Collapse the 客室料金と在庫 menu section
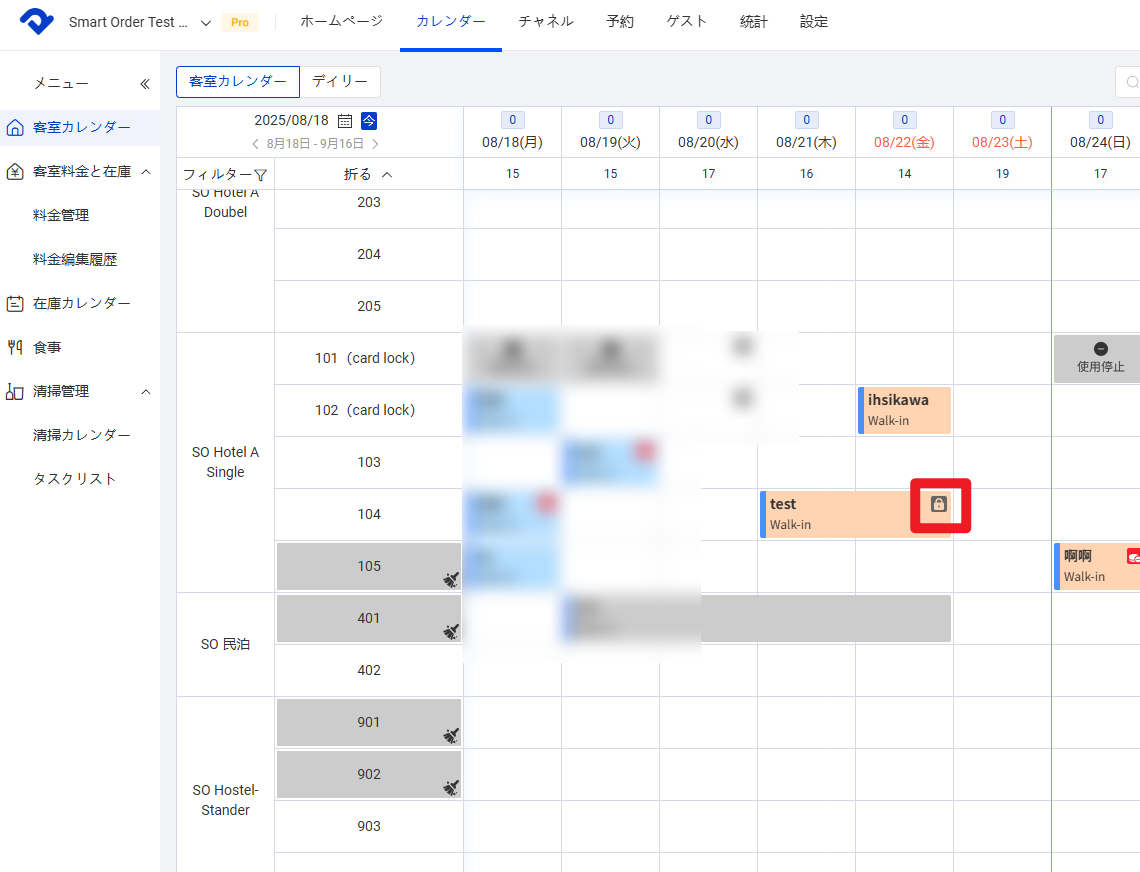 (146, 172)
